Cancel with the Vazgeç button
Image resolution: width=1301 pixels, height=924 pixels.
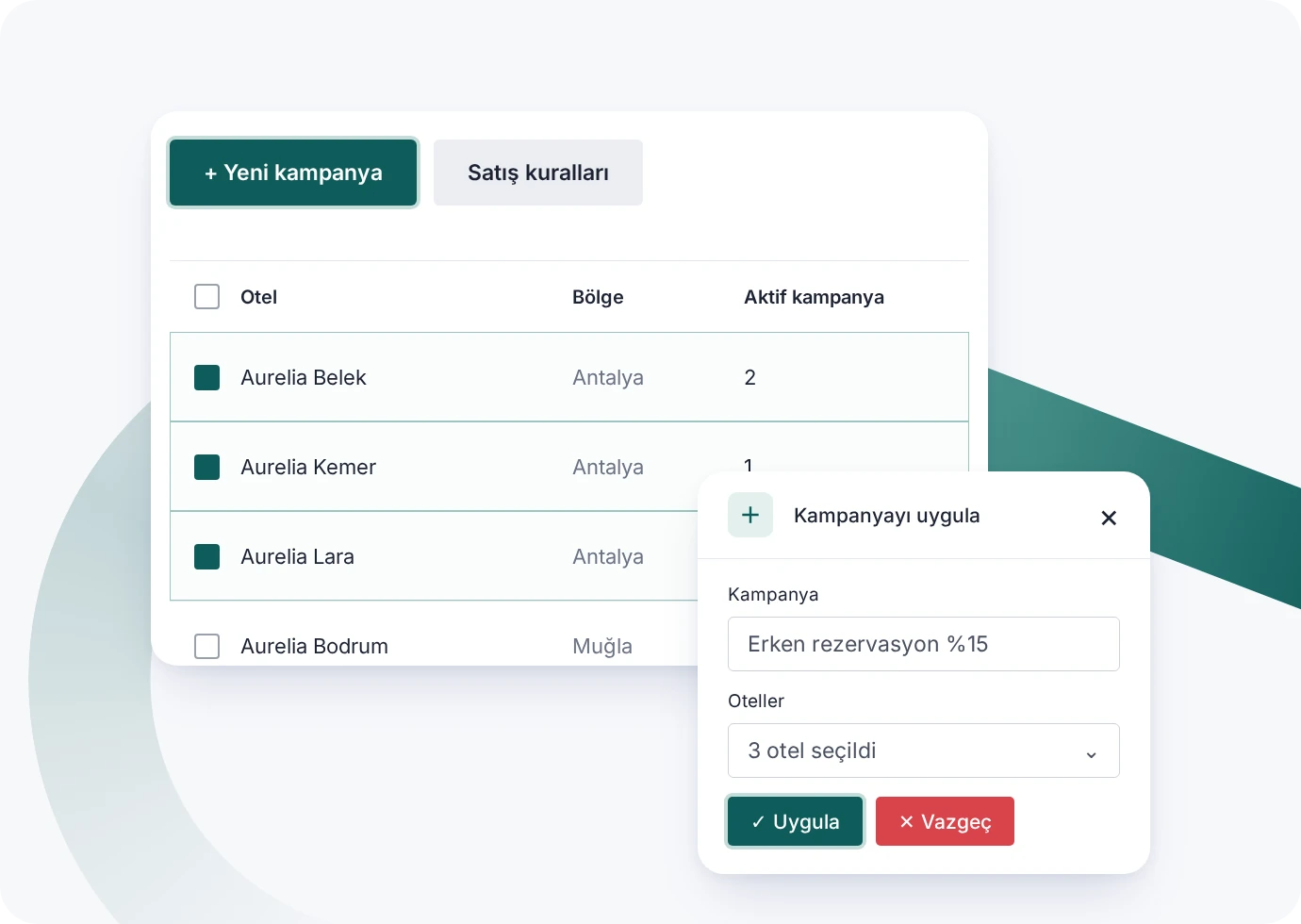[945, 821]
